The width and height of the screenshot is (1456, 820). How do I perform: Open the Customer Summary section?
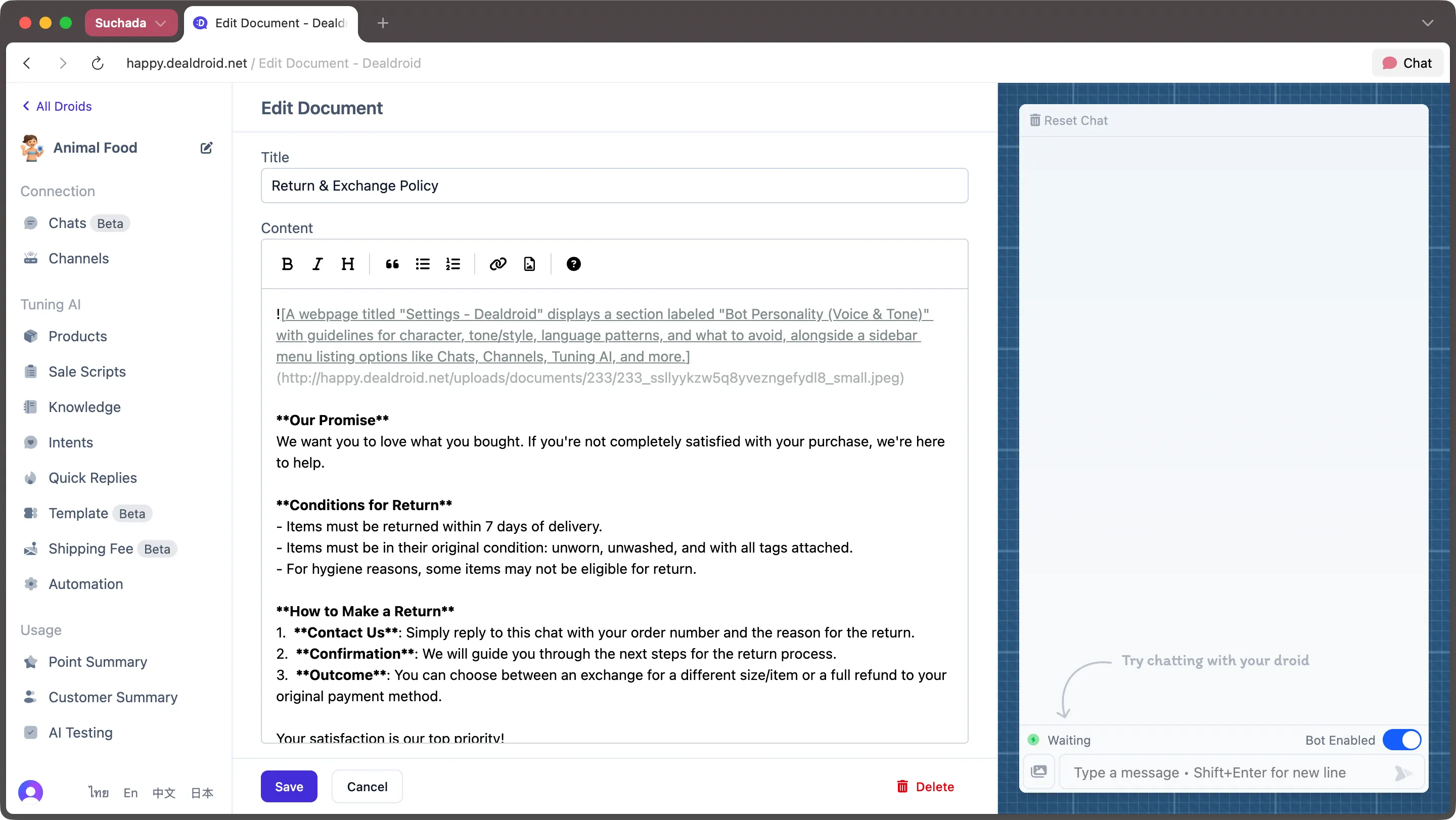pos(113,697)
